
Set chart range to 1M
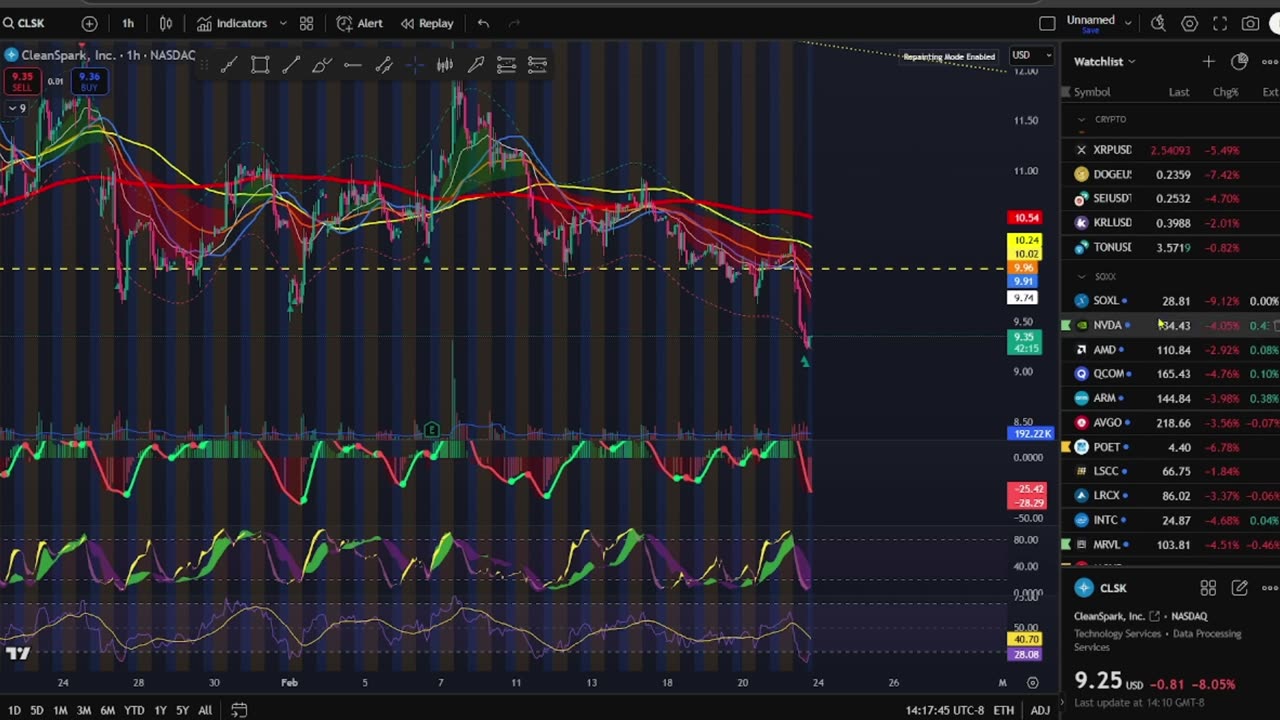coord(60,710)
